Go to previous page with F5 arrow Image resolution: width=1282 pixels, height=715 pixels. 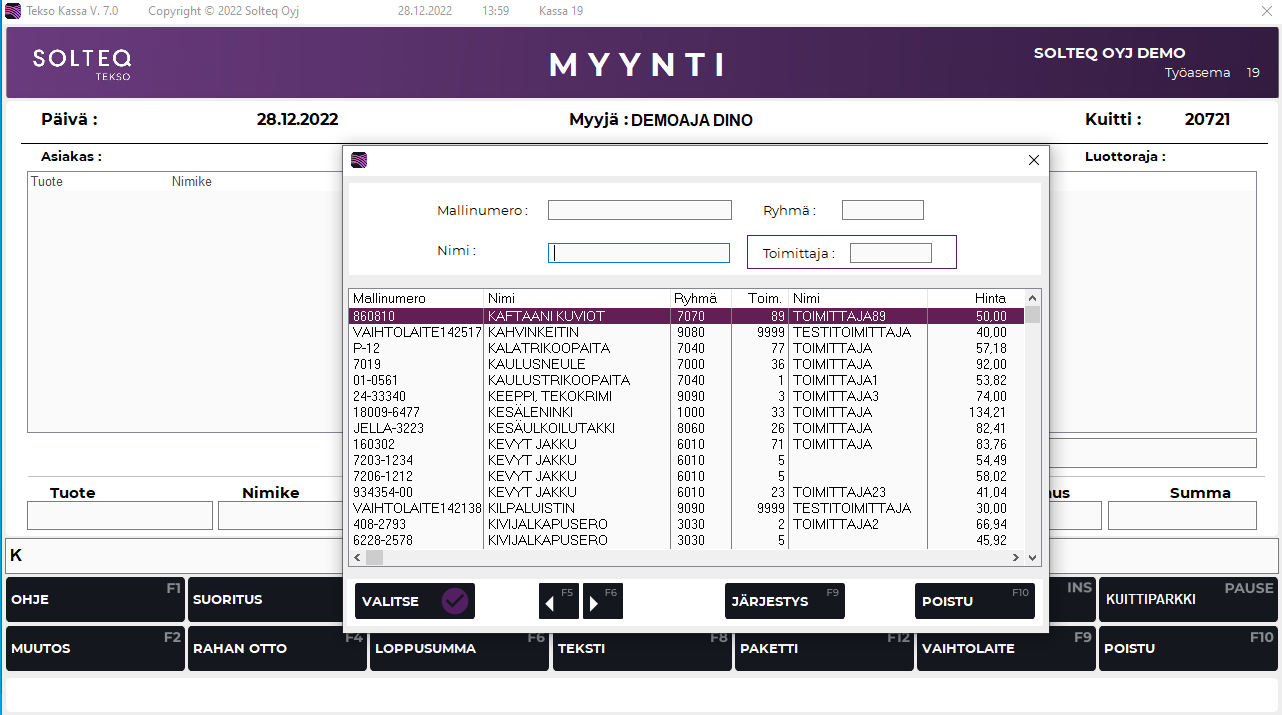pyautogui.click(x=558, y=602)
